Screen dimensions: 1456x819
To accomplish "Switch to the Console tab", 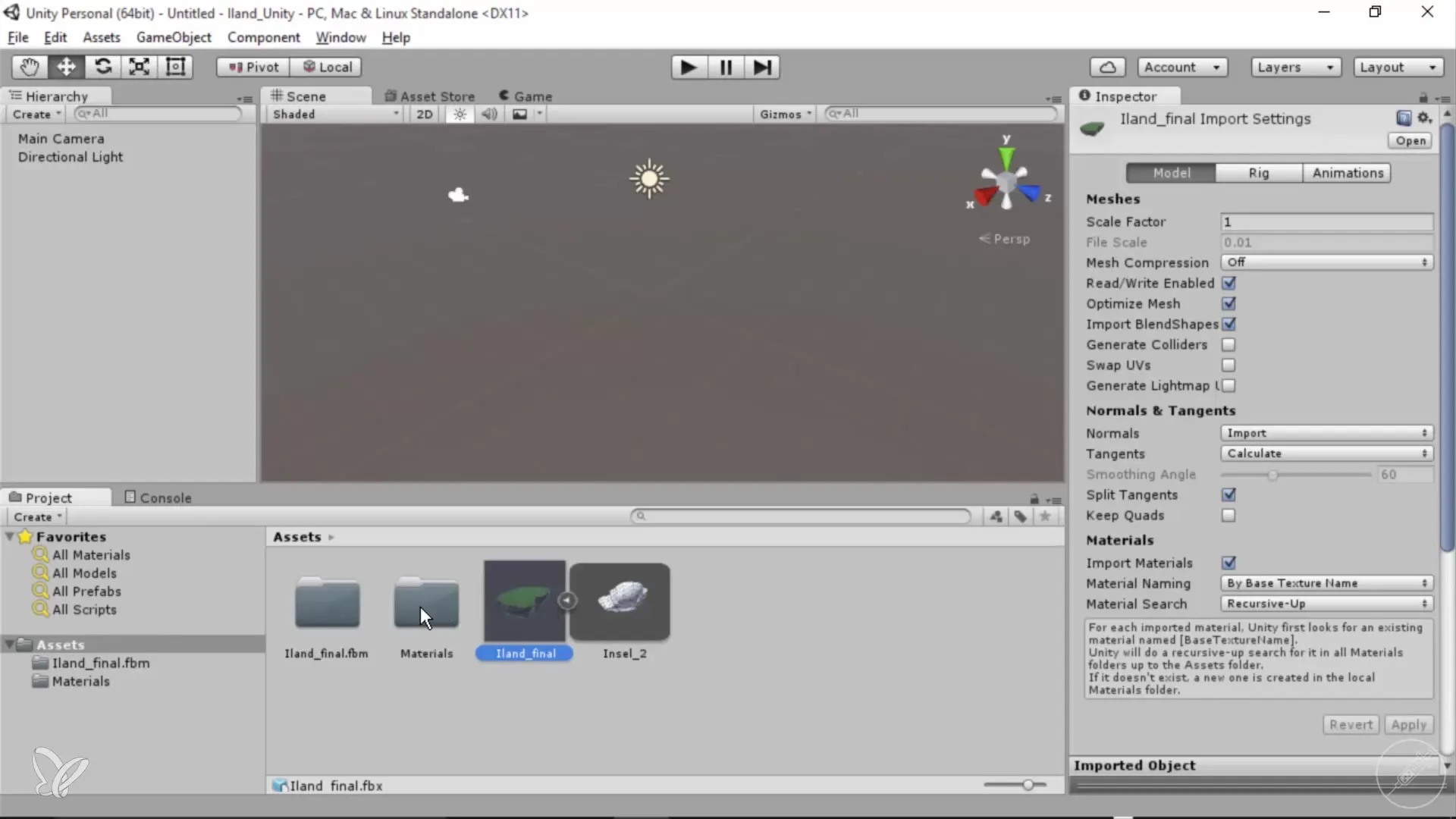I will click(x=158, y=497).
